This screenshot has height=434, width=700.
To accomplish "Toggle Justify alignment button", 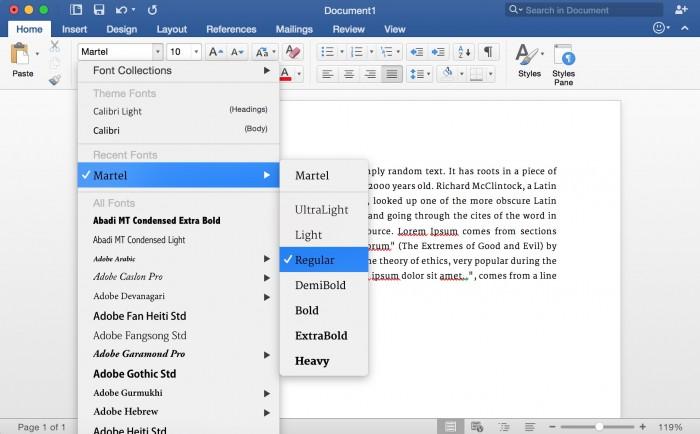I will (392, 74).
